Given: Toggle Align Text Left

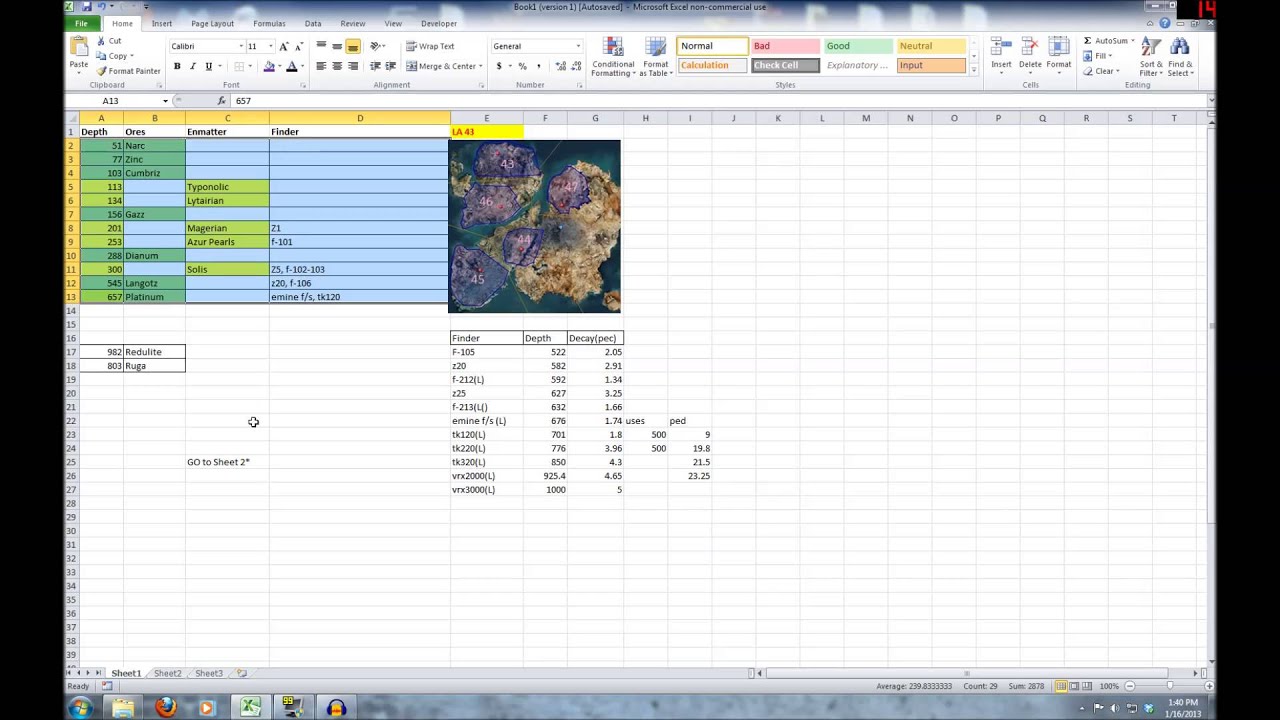Looking at the screenshot, I should pos(321,66).
